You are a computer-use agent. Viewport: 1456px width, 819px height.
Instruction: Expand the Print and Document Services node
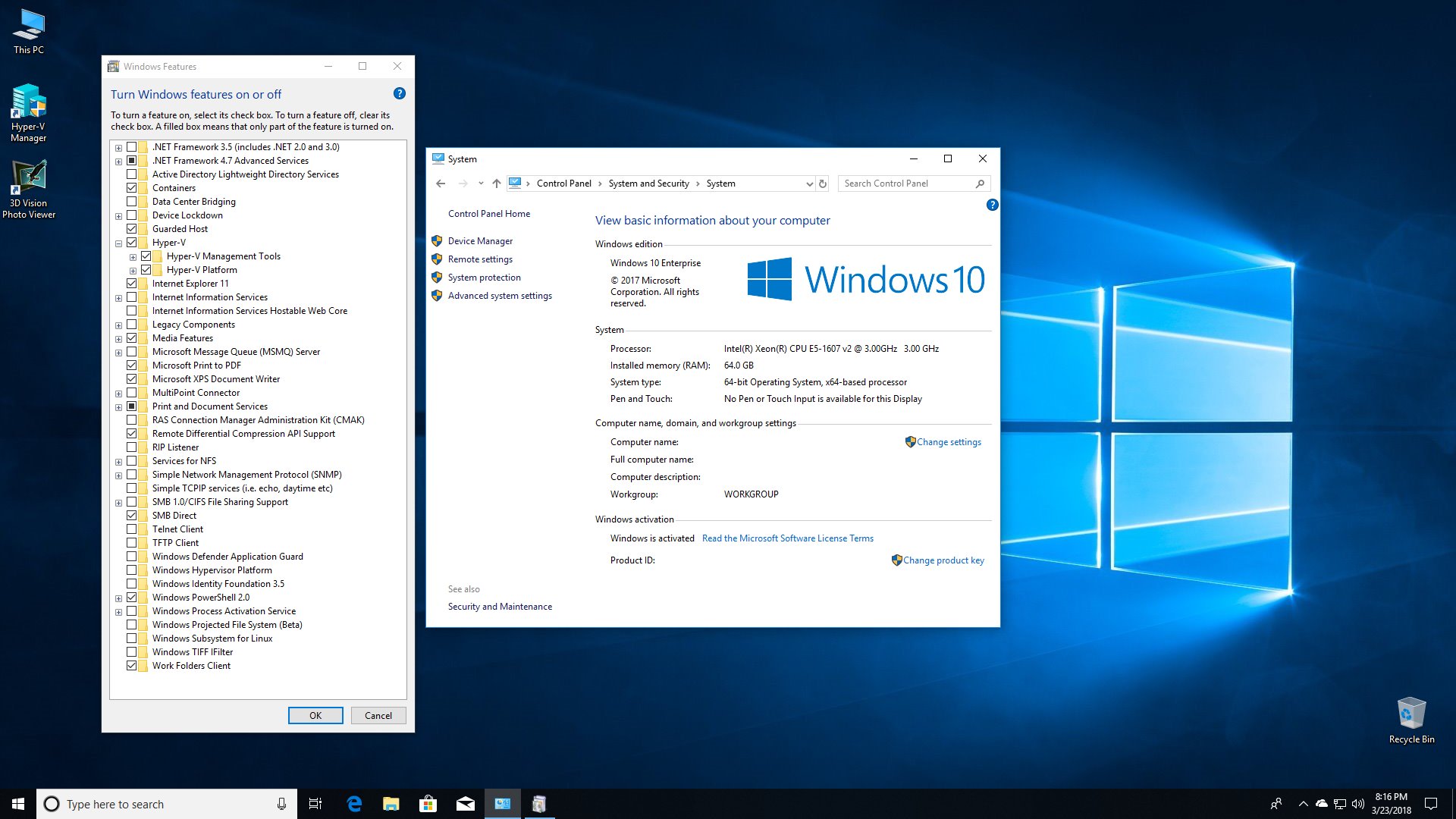118,406
